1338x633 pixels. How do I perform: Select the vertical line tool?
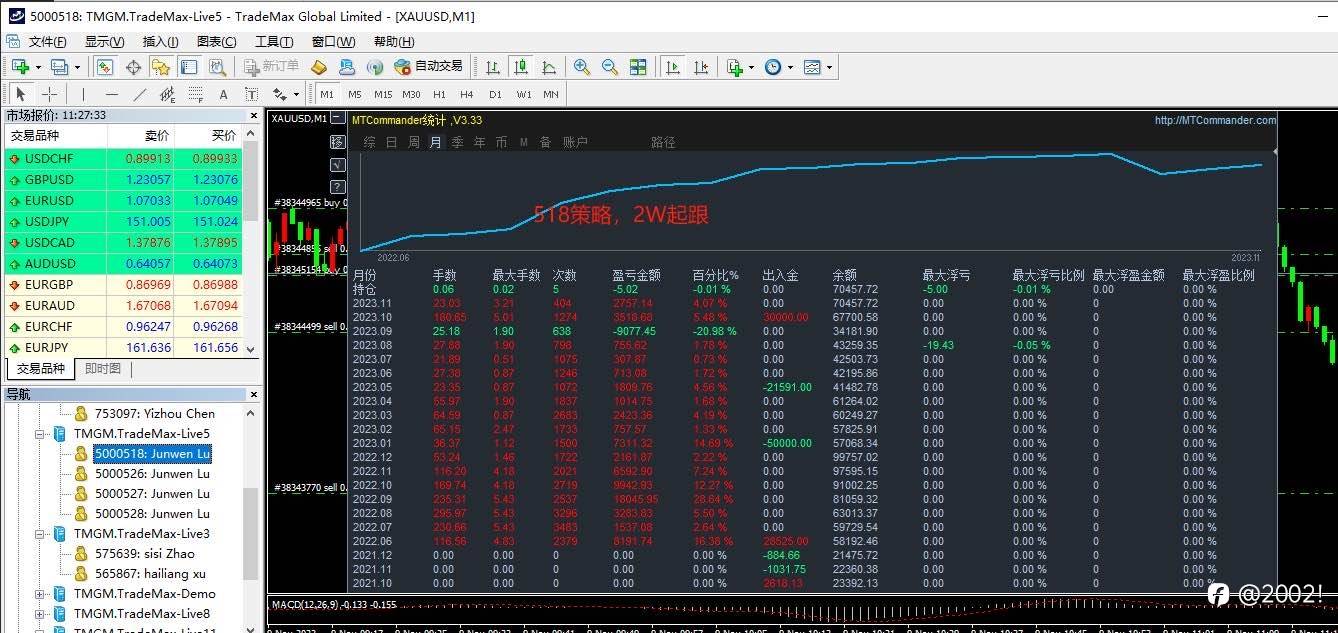pyautogui.click(x=84, y=94)
